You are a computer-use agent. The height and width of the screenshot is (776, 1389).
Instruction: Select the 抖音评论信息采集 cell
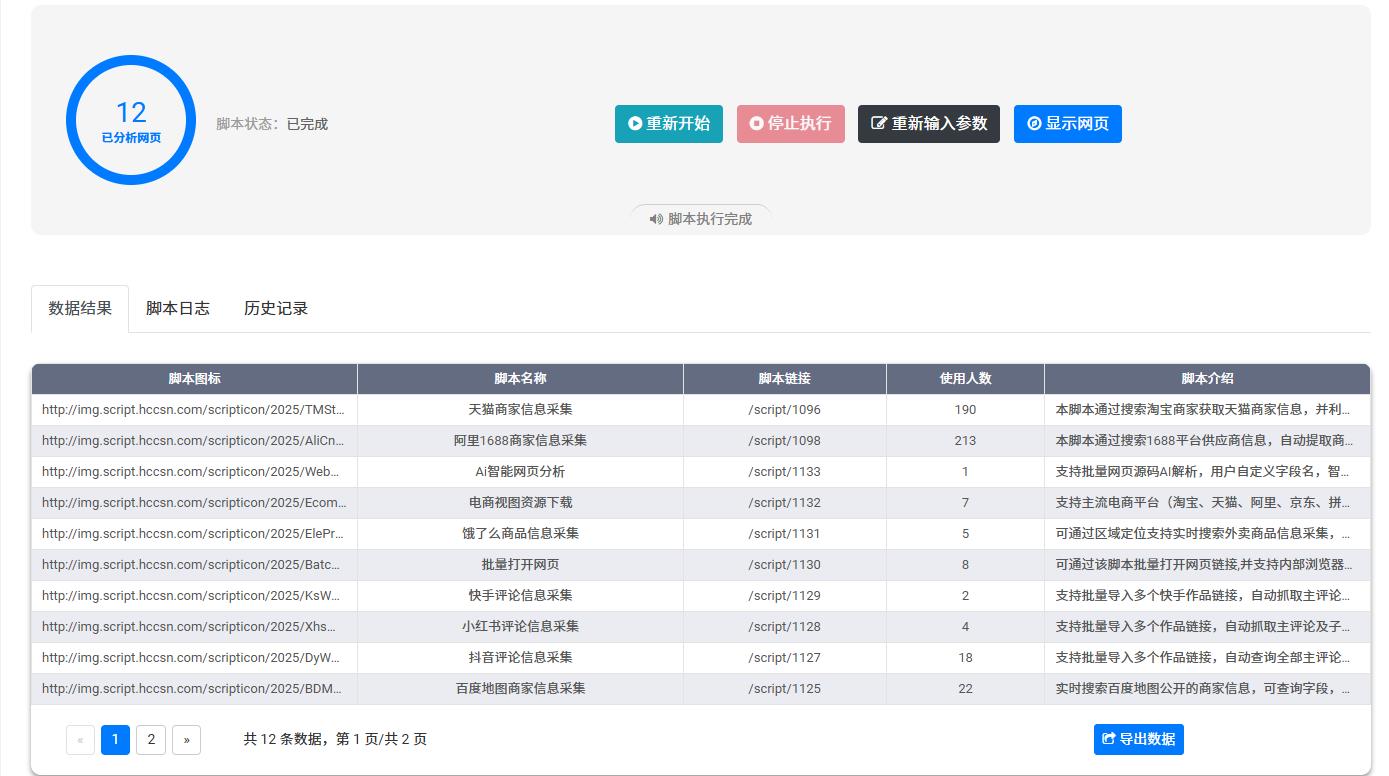(520, 658)
